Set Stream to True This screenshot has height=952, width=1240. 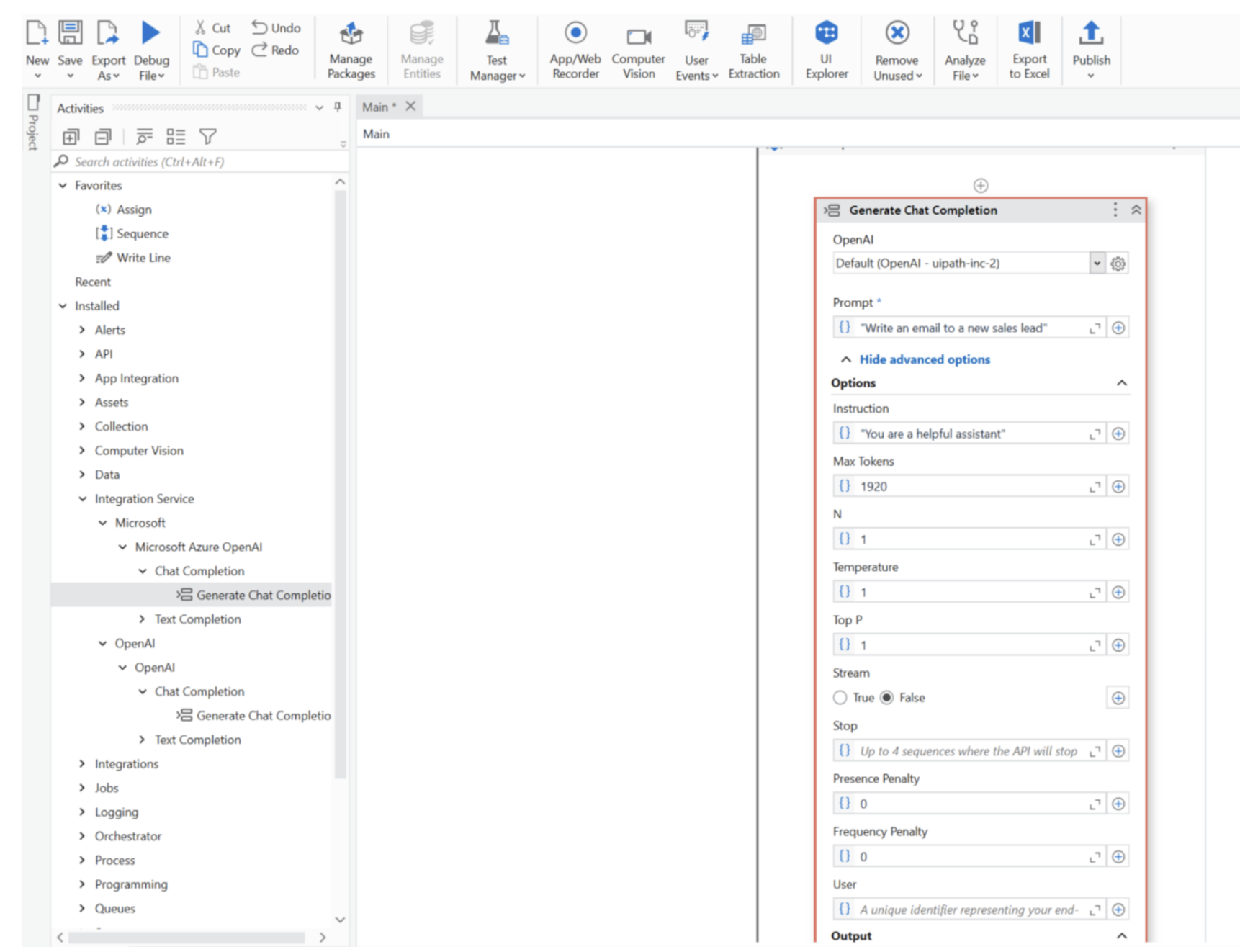point(840,698)
